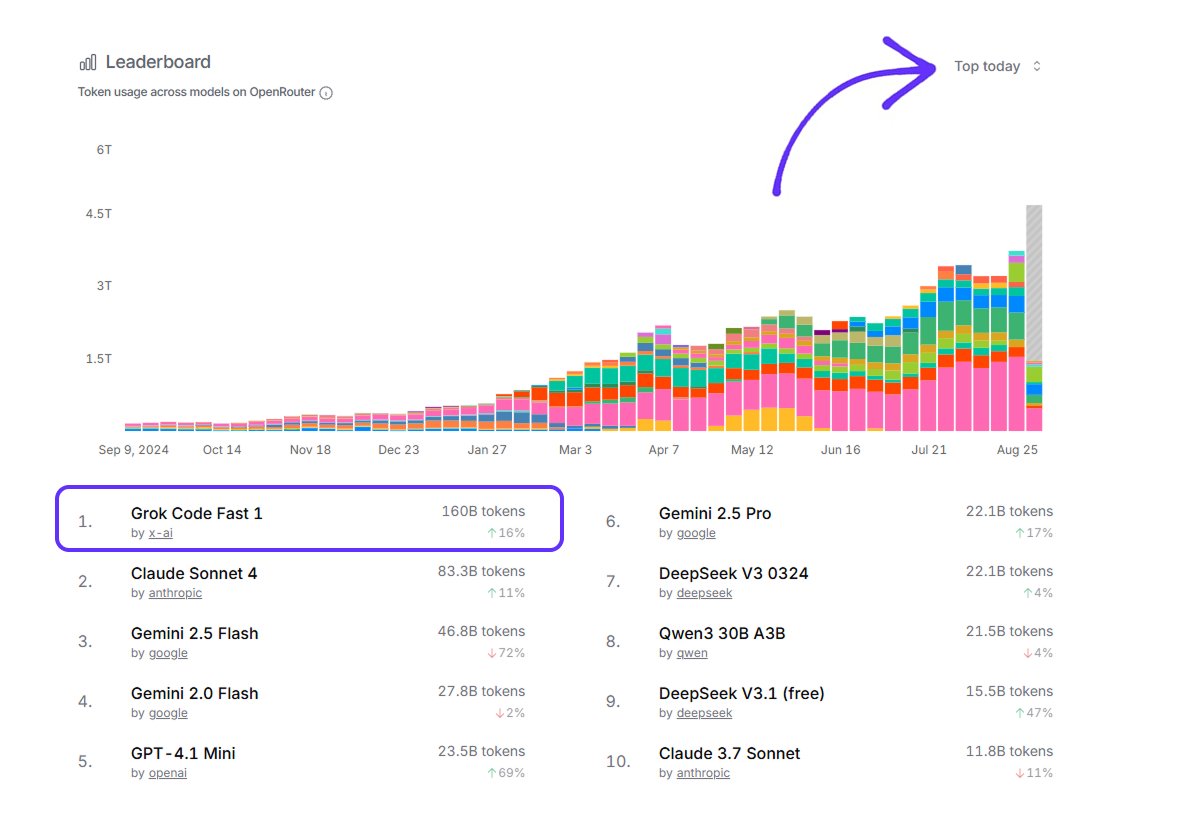Viewport: 1180px width, 822px height.
Task: Click the 46.8B tokens value
Action: [482, 632]
